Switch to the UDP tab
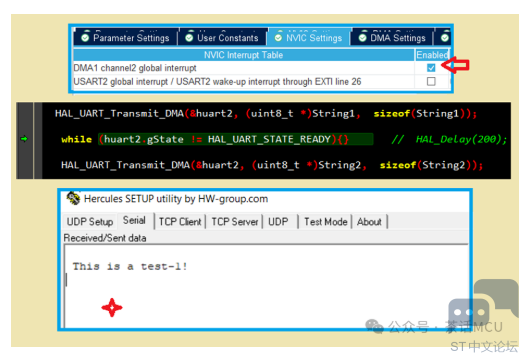The height and width of the screenshot is (362, 527). coord(278,222)
